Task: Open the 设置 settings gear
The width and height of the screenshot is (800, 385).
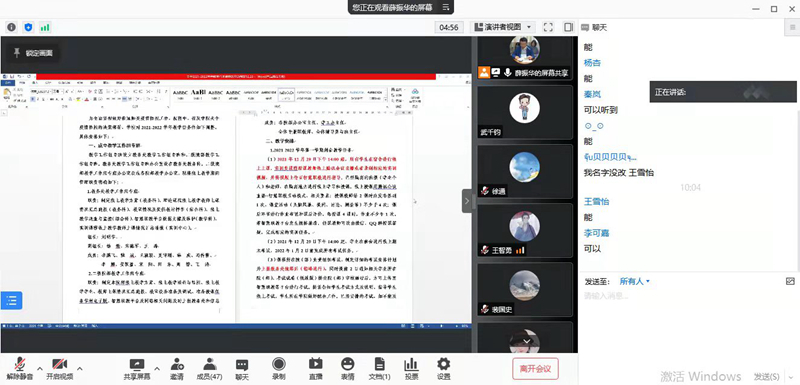Action: pyautogui.click(x=443, y=368)
